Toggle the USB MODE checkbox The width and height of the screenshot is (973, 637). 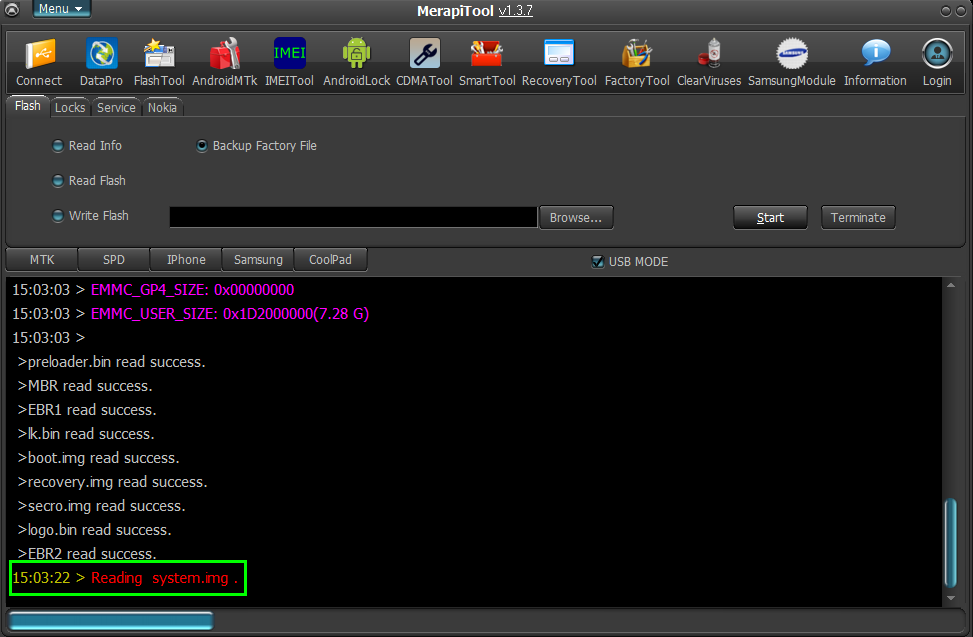click(x=598, y=262)
